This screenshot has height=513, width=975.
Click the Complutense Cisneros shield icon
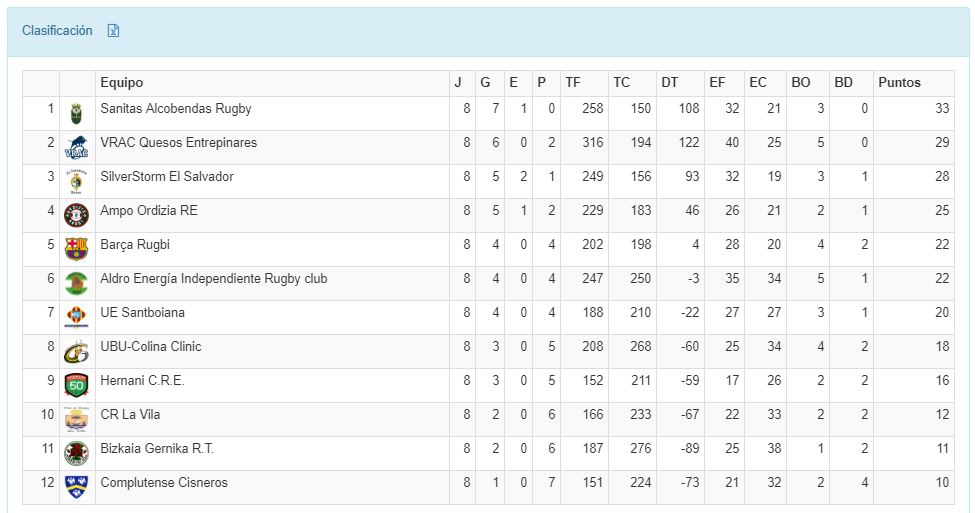pyautogui.click(x=77, y=486)
